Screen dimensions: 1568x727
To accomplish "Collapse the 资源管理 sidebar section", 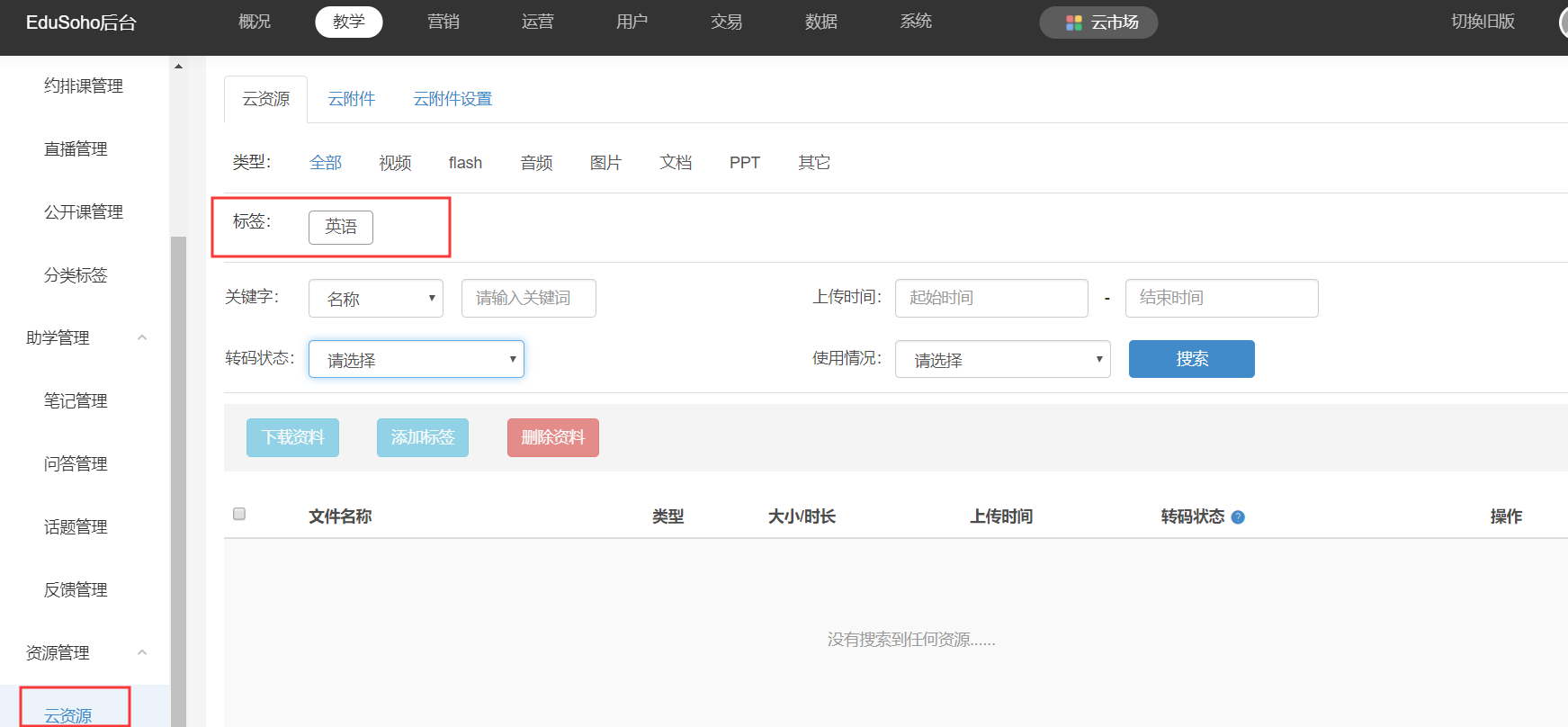I will point(142,652).
